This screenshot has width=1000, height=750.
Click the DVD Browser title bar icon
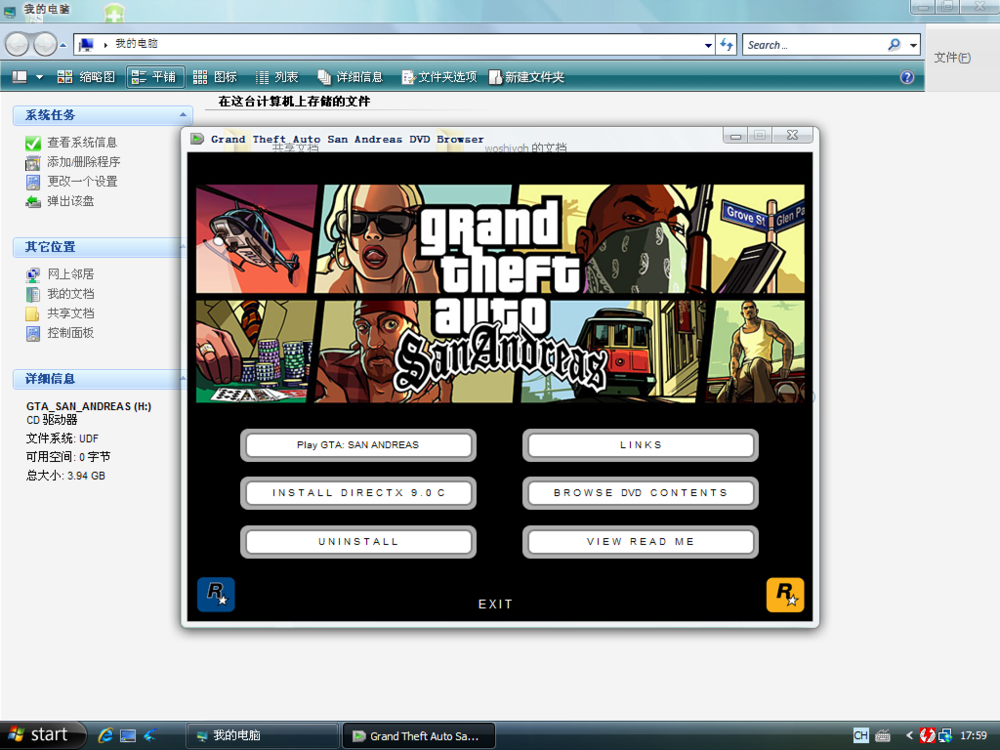coord(197,138)
